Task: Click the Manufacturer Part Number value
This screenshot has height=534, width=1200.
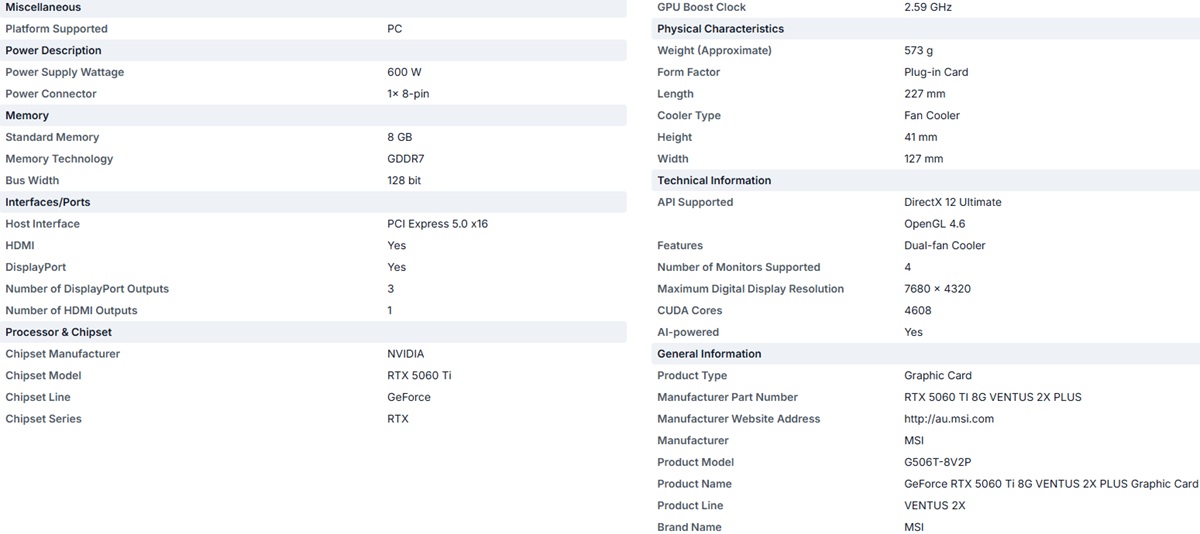Action: [993, 397]
